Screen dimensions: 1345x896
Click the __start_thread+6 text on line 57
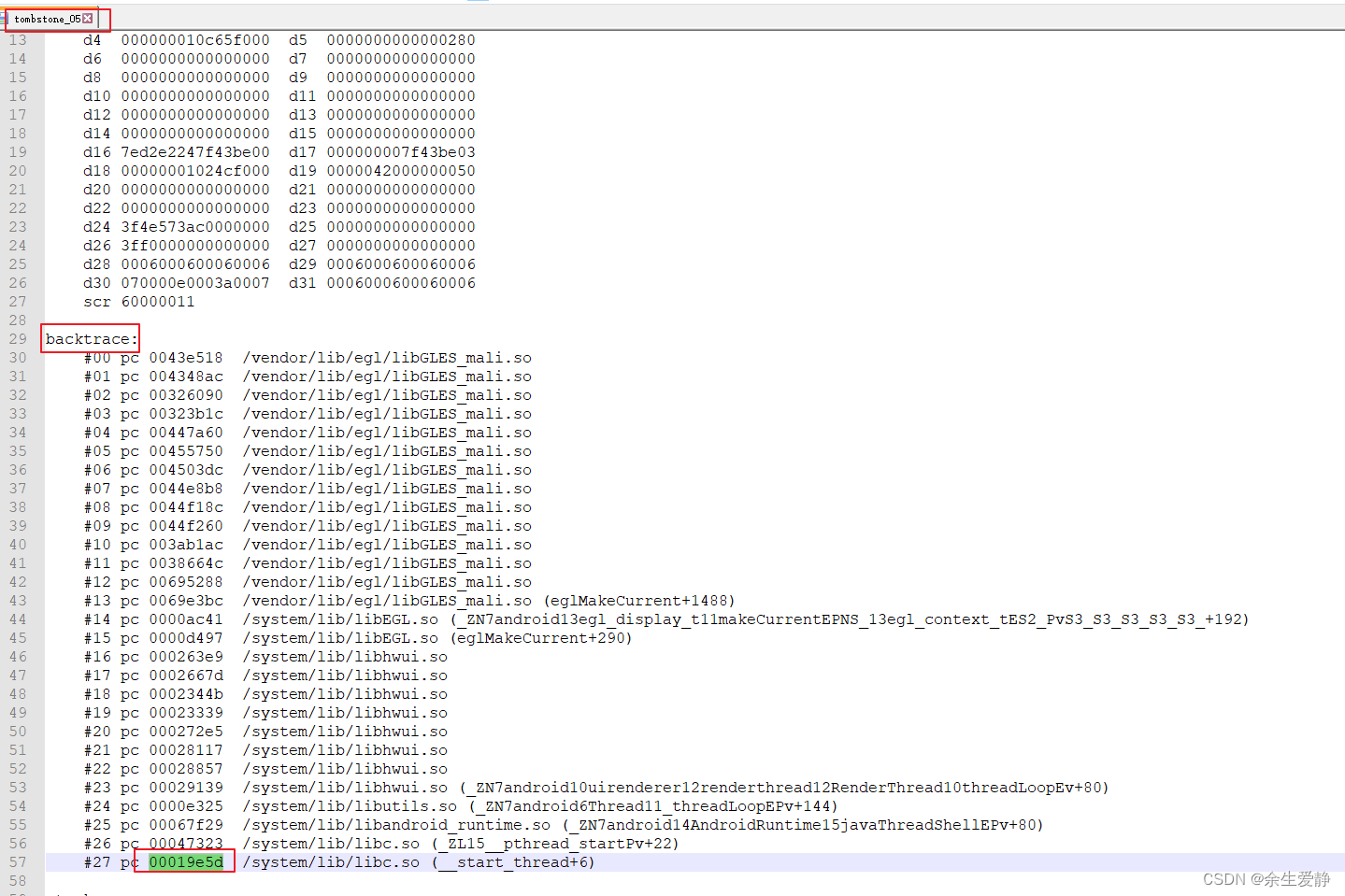(x=512, y=861)
